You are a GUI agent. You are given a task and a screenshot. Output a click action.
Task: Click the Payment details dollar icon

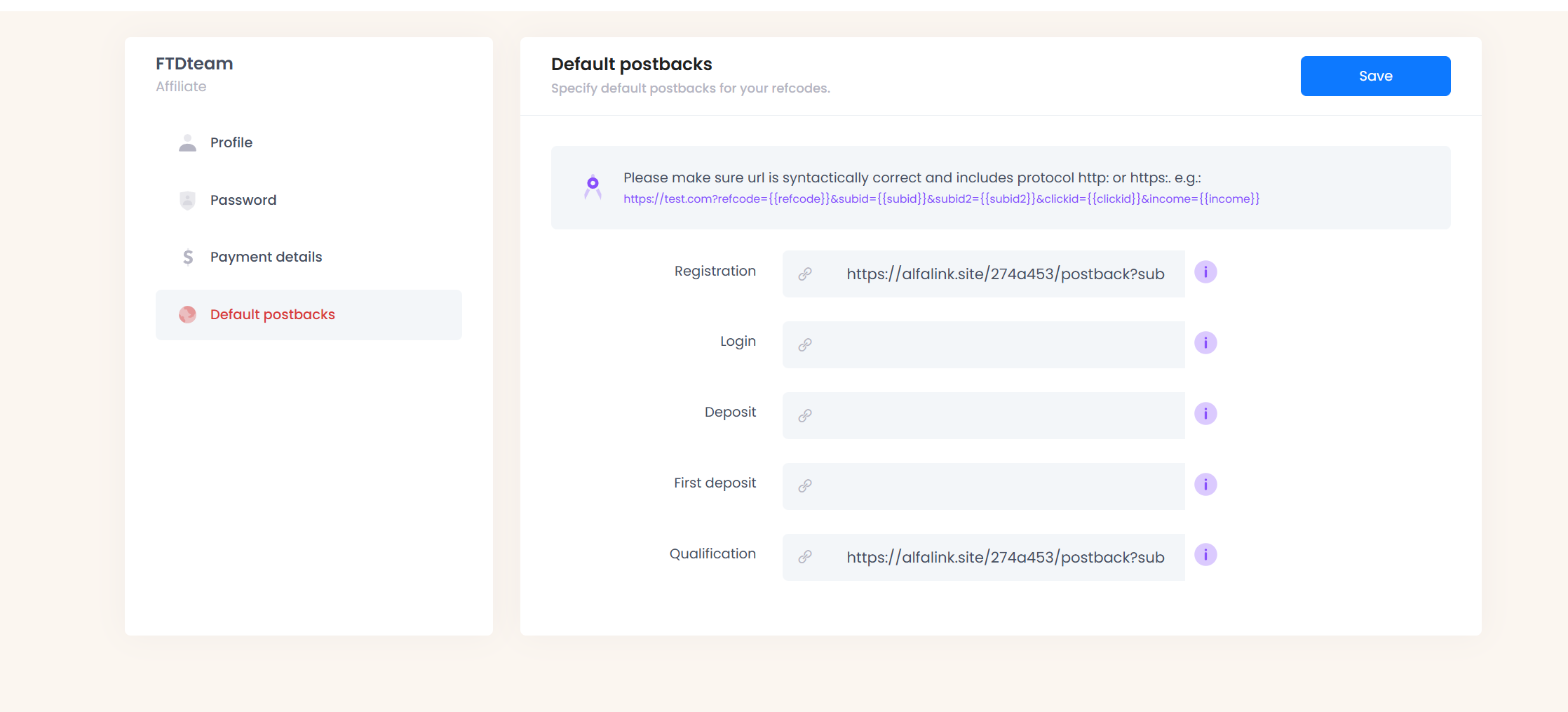coord(187,257)
